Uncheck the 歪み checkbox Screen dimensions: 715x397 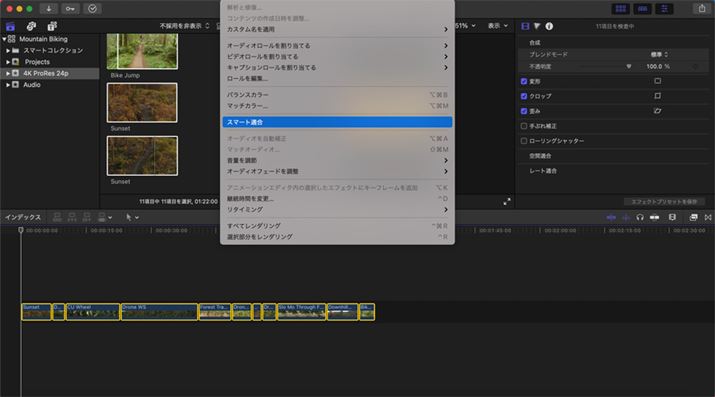point(523,111)
